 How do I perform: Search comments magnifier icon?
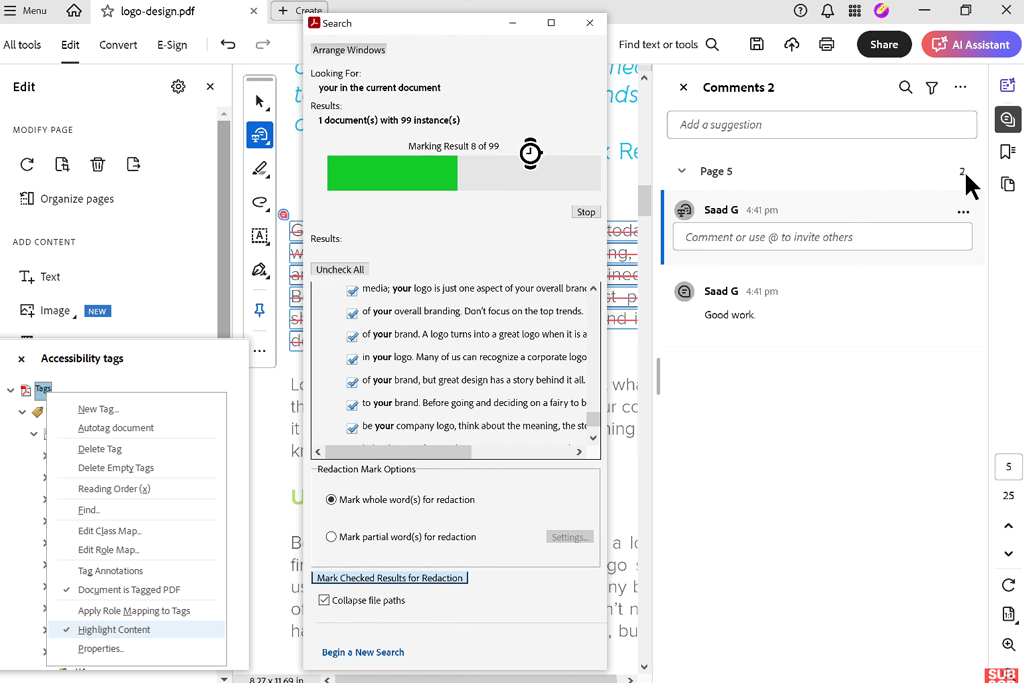click(x=905, y=87)
